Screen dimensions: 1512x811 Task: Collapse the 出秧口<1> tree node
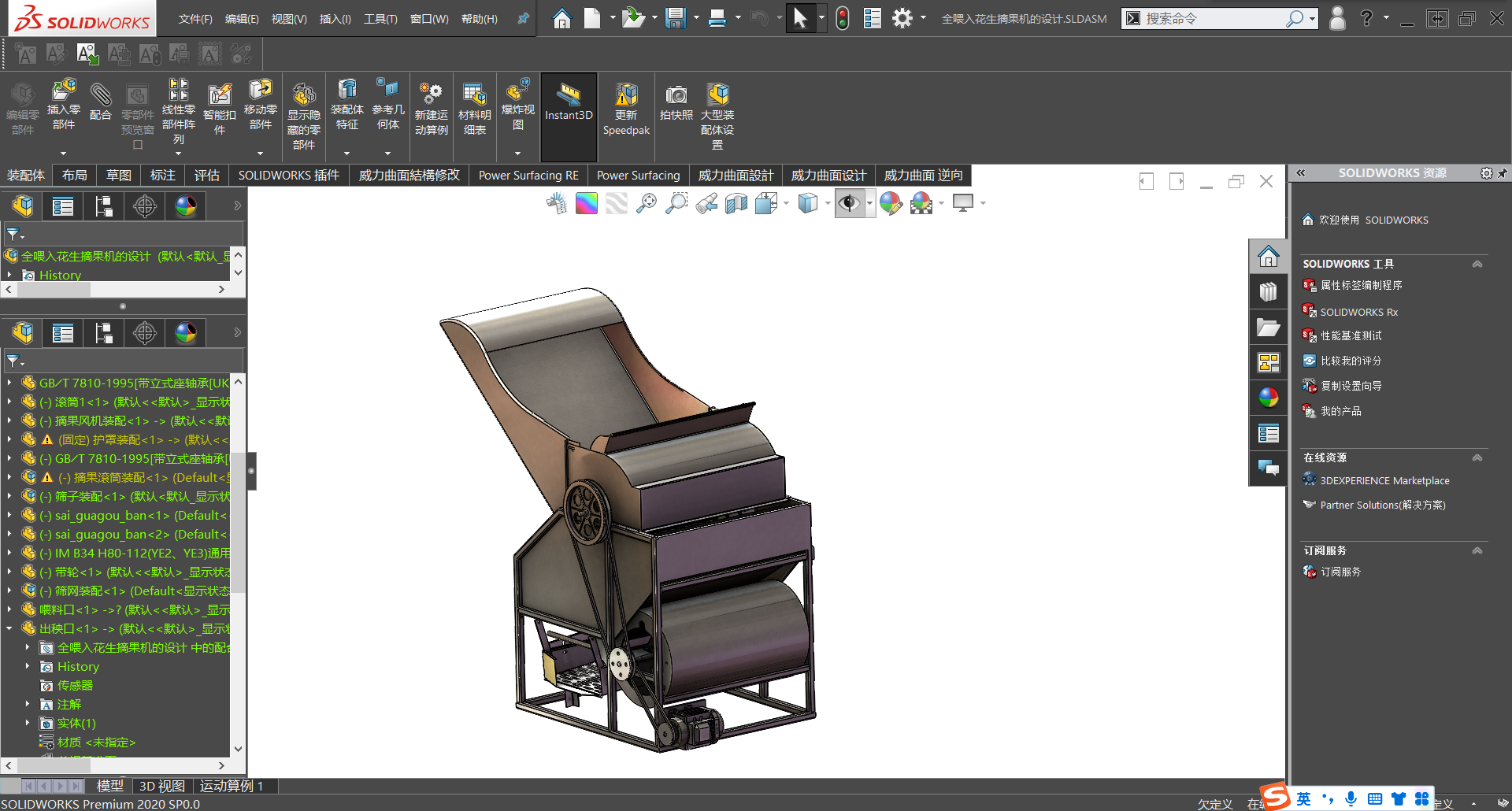coord(9,628)
